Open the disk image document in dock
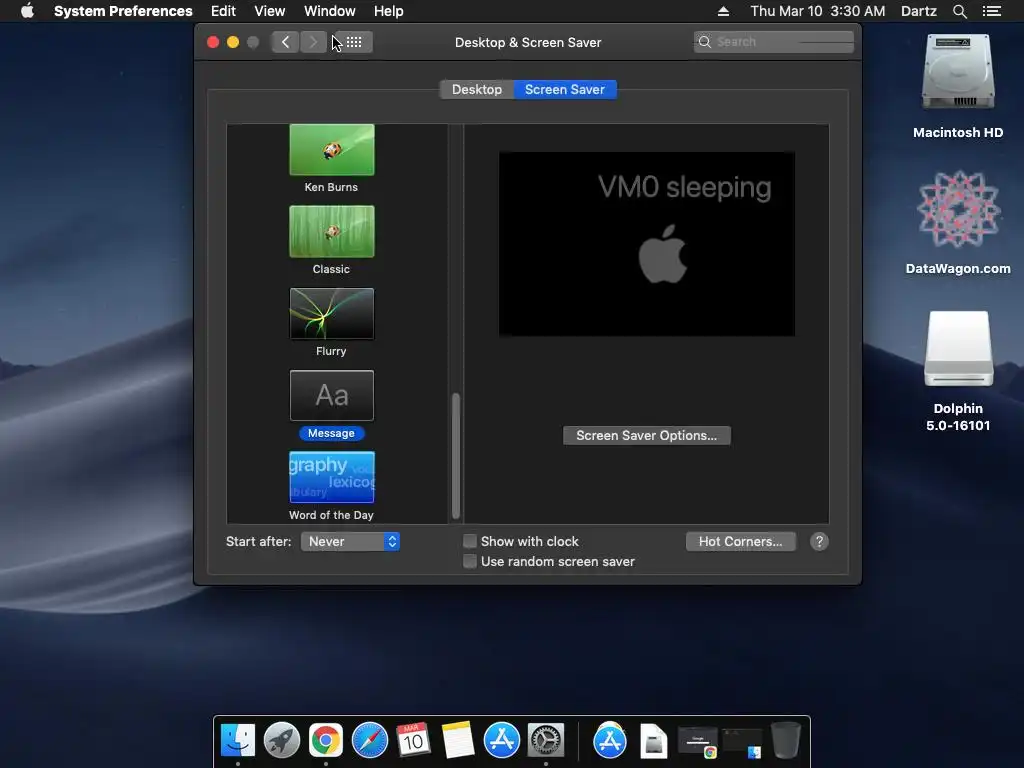 [x=654, y=742]
